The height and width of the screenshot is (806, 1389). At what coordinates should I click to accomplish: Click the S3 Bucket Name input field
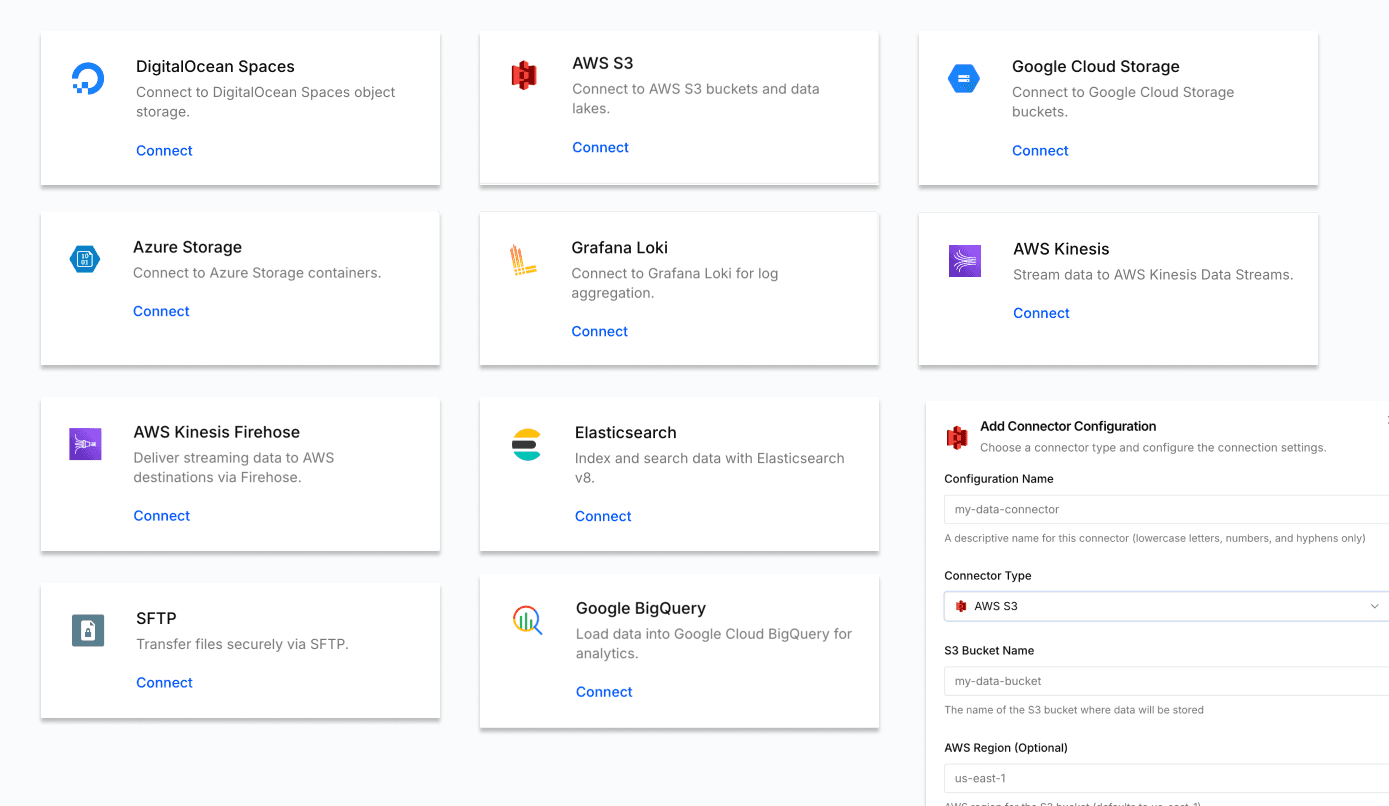pyautogui.click(x=1166, y=681)
